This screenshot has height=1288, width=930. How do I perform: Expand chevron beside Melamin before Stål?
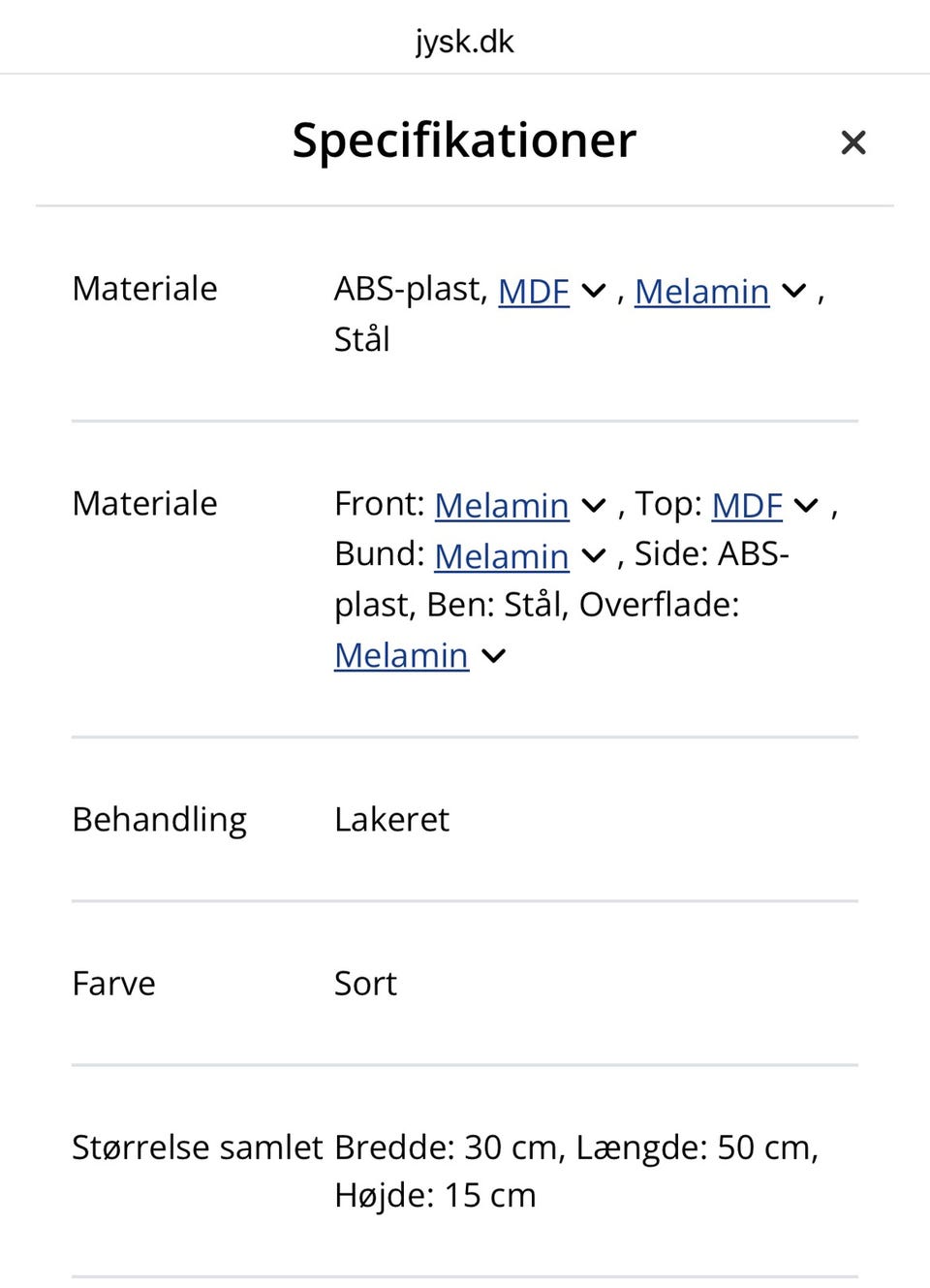point(794,291)
